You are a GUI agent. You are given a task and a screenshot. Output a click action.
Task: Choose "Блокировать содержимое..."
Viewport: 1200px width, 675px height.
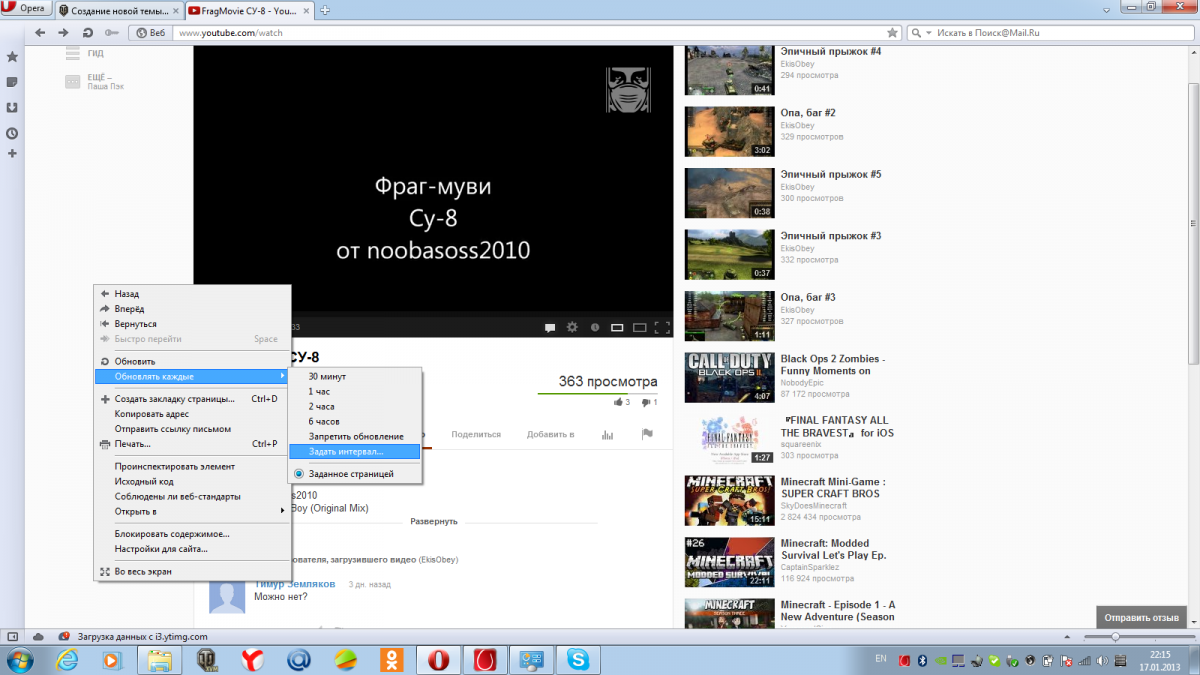click(x=192, y=534)
